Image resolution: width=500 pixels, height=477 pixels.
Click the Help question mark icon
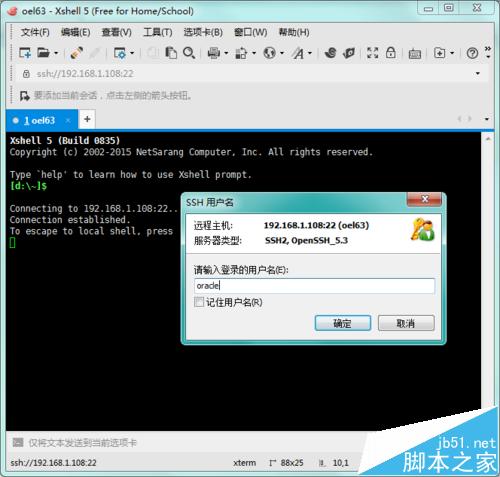pyautogui.click(x=472, y=53)
